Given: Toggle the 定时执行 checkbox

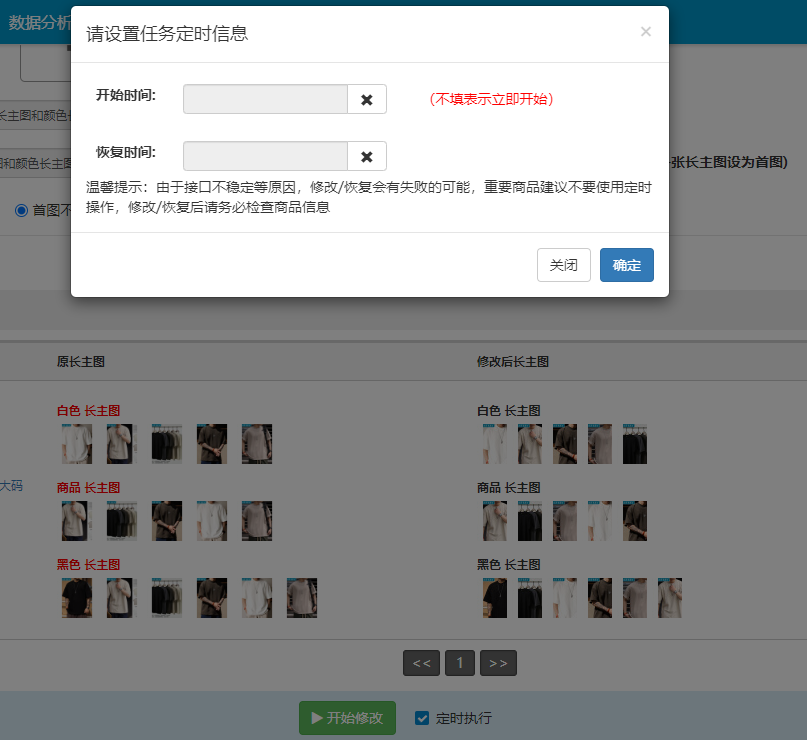Looking at the screenshot, I should [422, 718].
